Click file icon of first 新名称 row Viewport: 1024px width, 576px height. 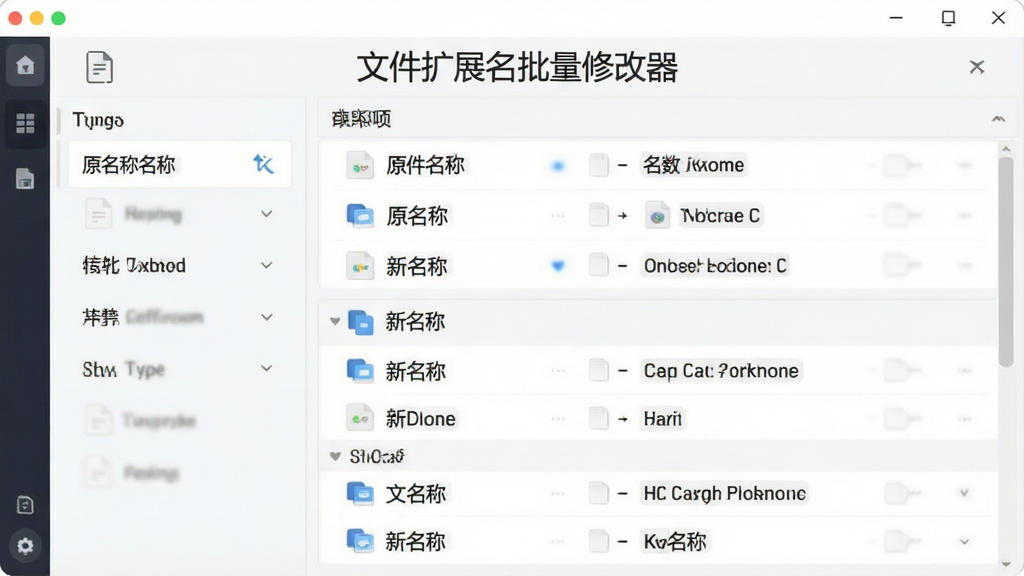(x=360, y=266)
